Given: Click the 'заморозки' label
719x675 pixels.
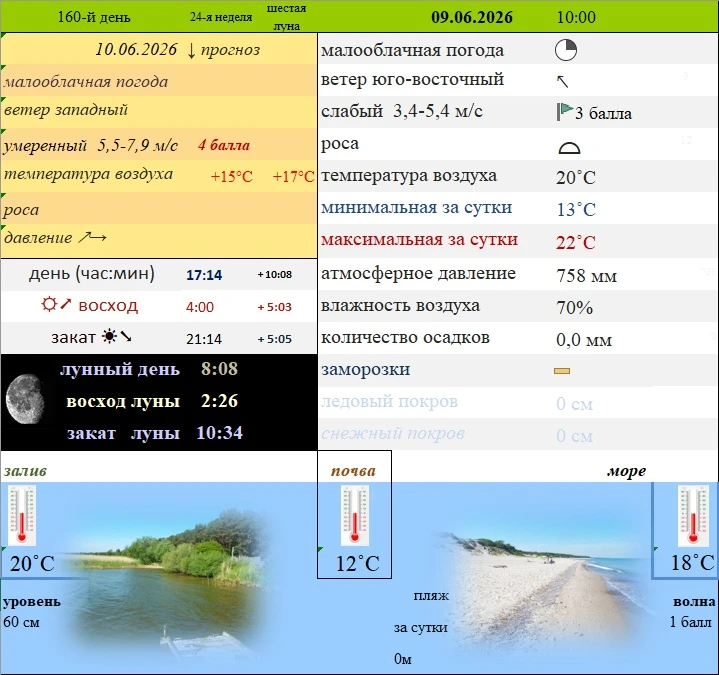Looking at the screenshot, I should pyautogui.click(x=365, y=370).
